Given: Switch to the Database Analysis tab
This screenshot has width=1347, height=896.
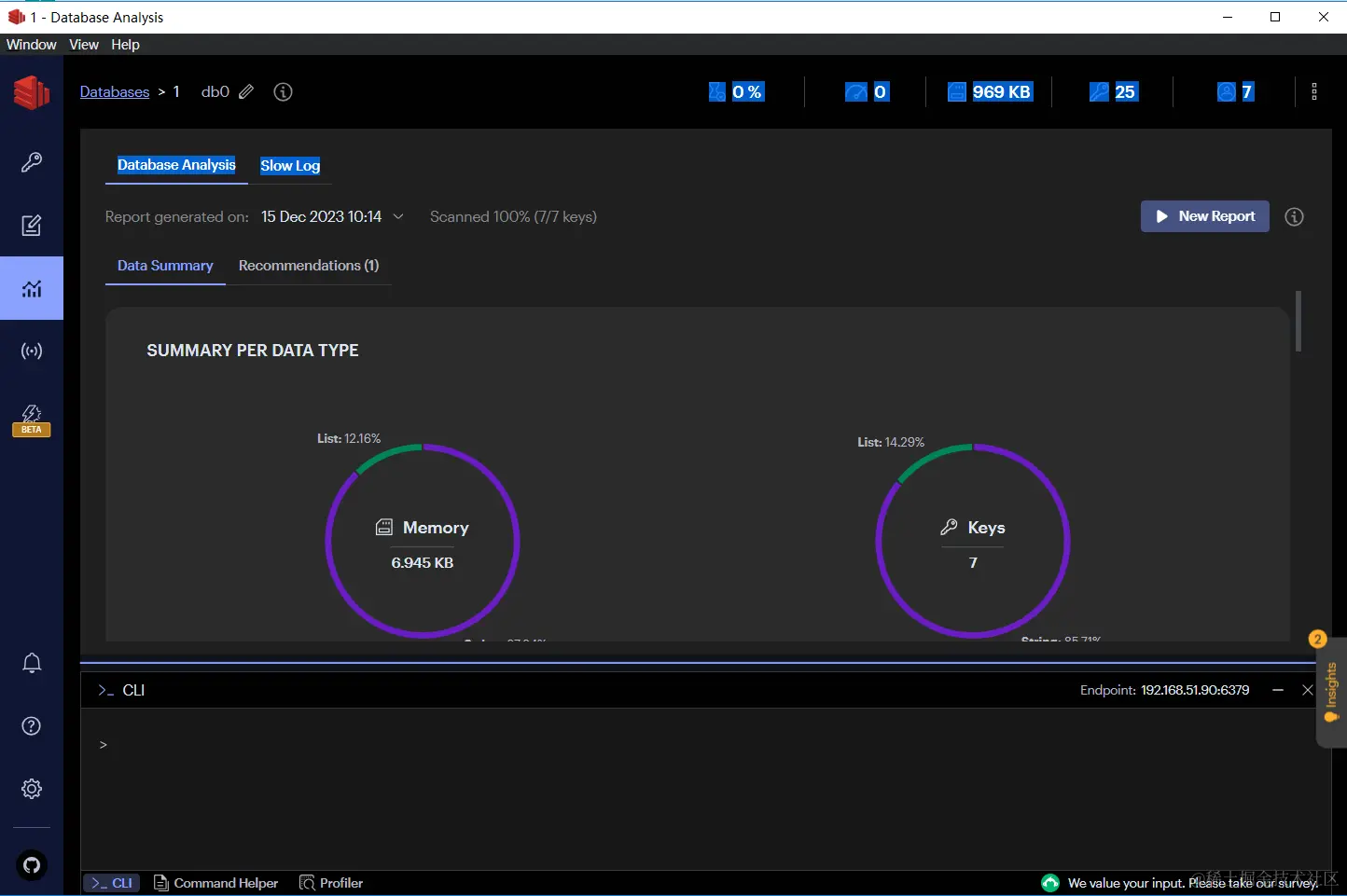Looking at the screenshot, I should click(176, 165).
